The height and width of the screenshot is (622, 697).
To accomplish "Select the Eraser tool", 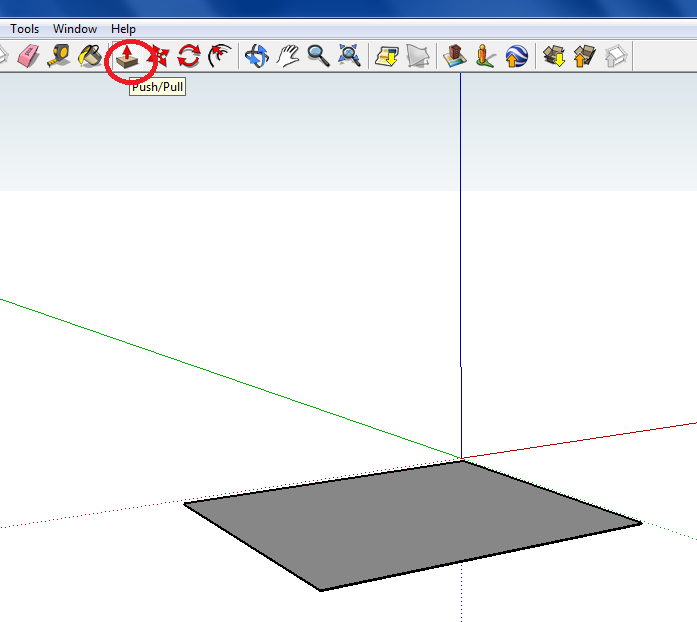I will (27, 56).
